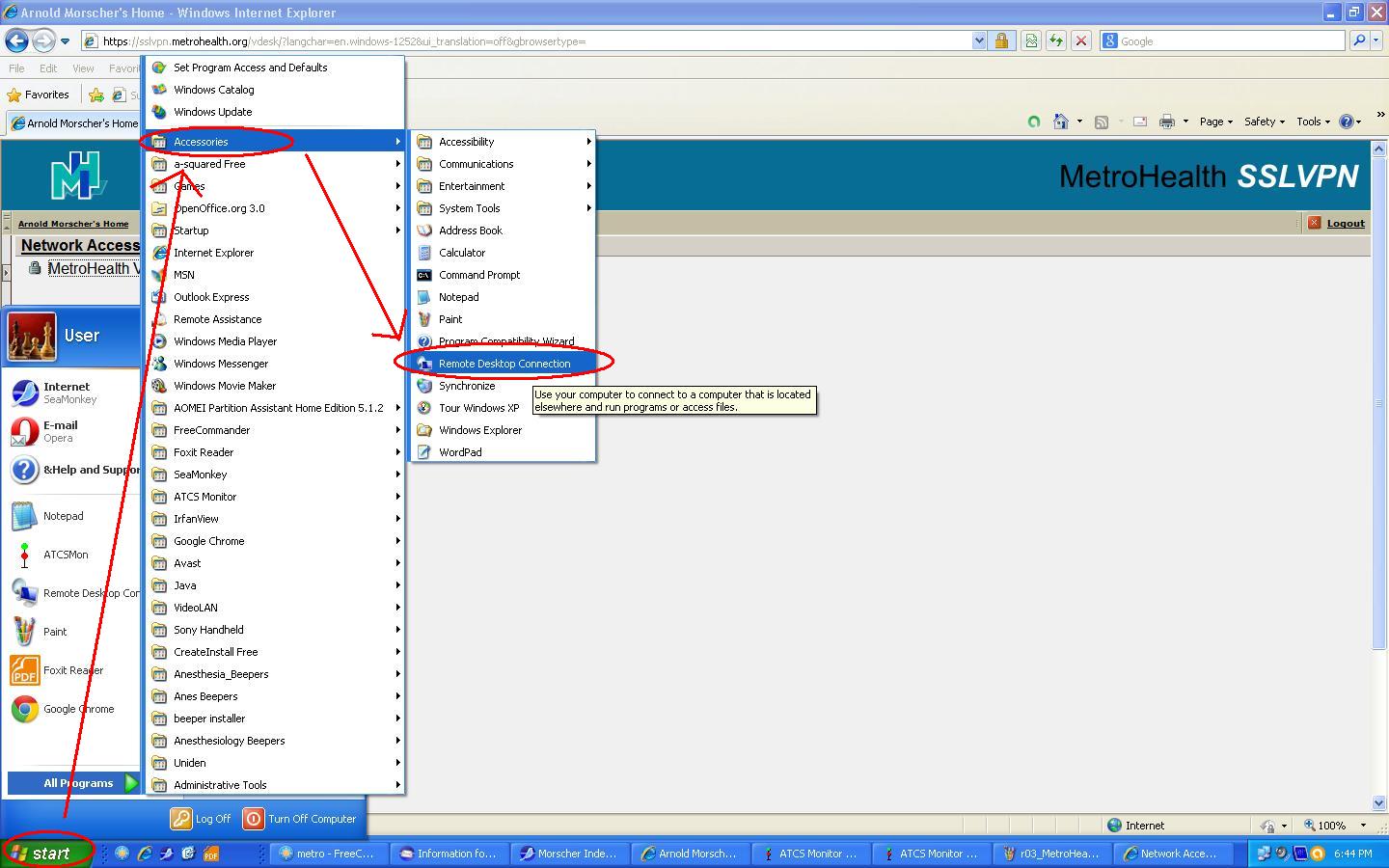The height and width of the screenshot is (868, 1389).
Task: Click the Logout link on SSLVPN page
Action: coord(1345,223)
